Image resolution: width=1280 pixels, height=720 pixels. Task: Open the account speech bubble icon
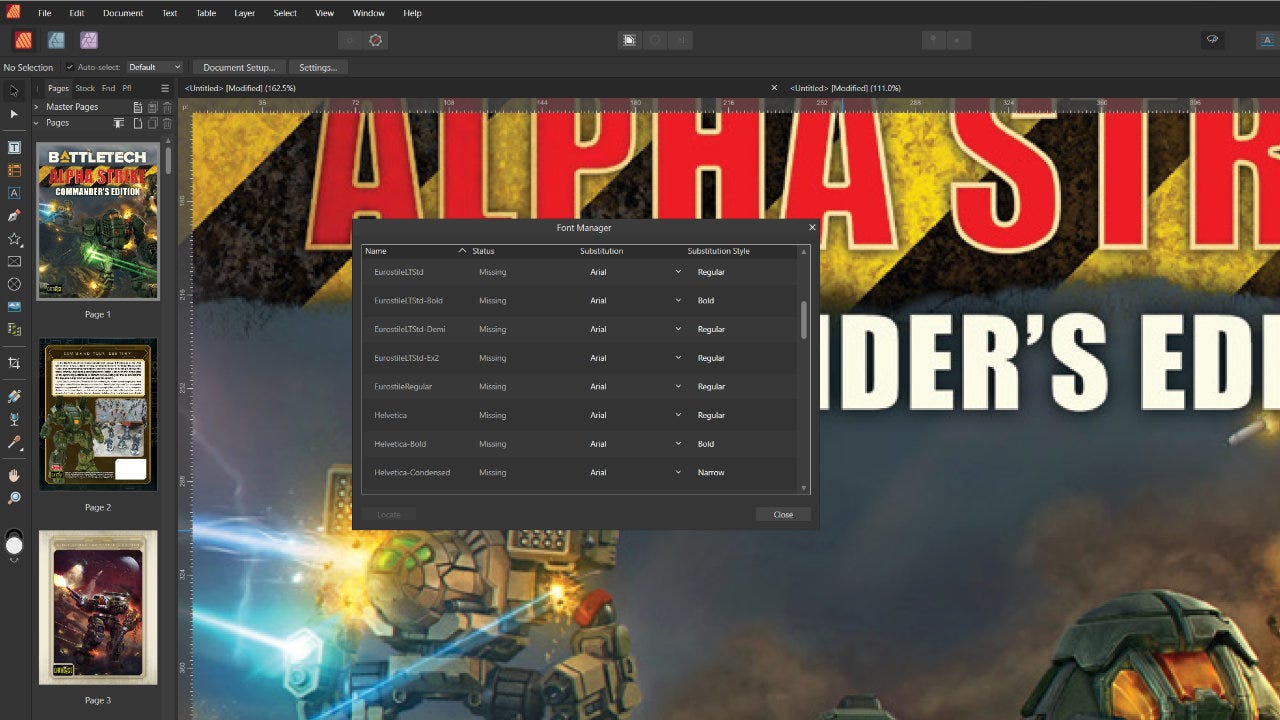click(1212, 40)
